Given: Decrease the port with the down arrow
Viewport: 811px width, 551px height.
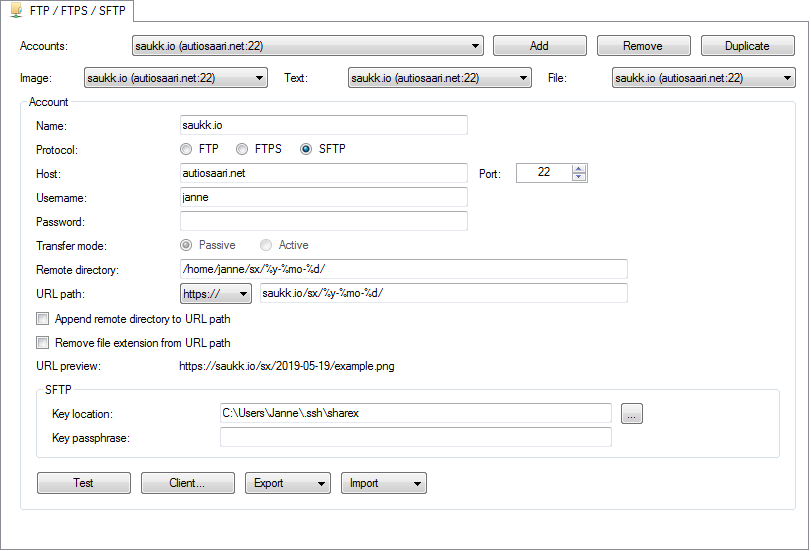Looking at the screenshot, I should tap(579, 177).
